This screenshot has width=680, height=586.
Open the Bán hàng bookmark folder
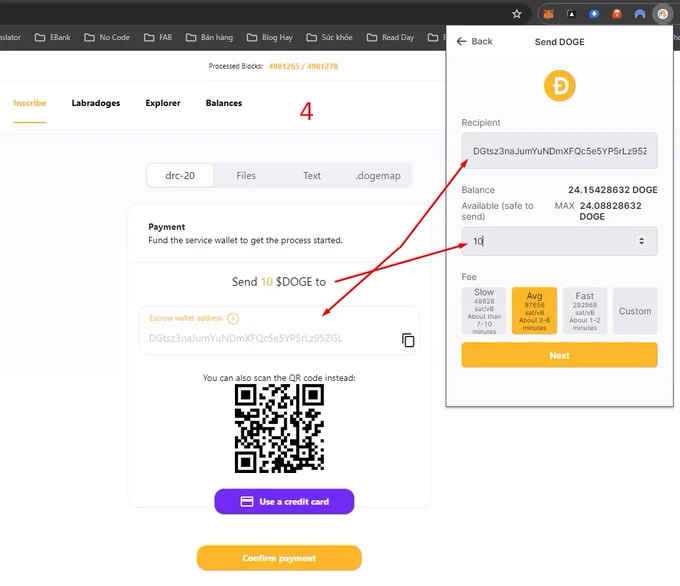pos(209,37)
